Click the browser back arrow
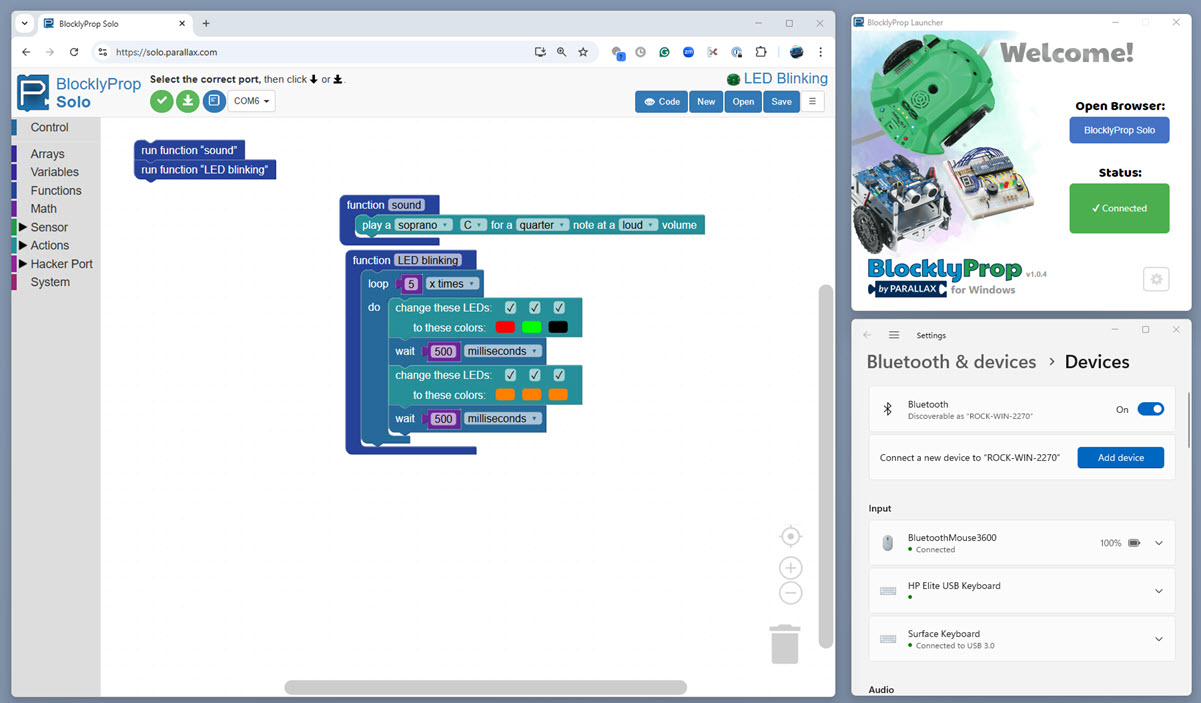 [x=26, y=52]
